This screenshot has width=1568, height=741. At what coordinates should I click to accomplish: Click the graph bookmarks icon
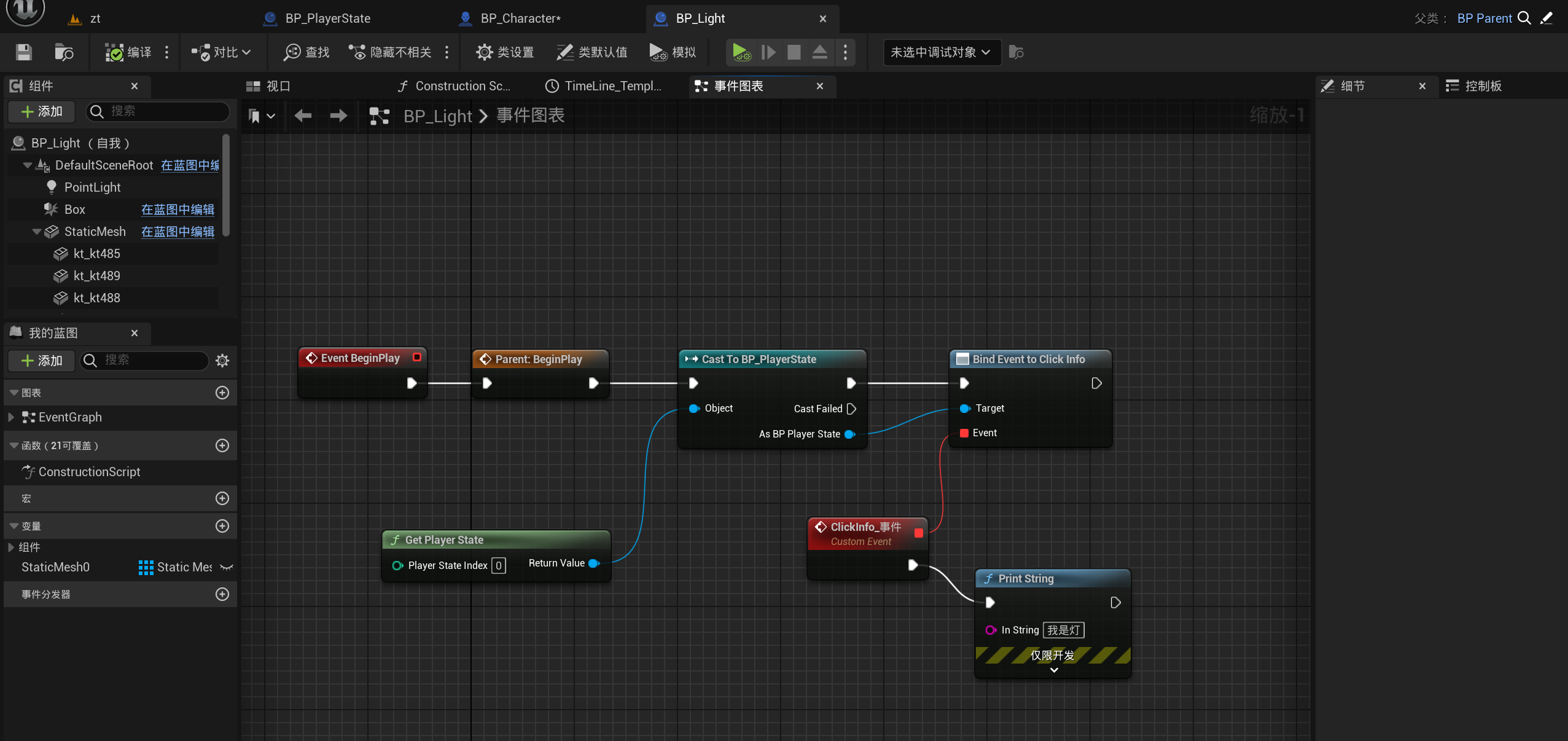[254, 116]
